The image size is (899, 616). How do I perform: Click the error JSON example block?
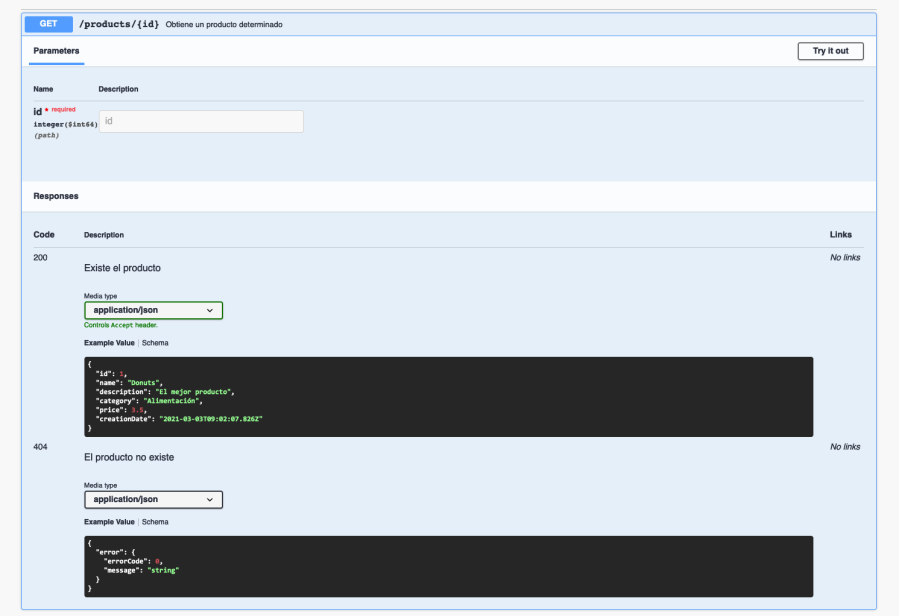click(x=448, y=564)
